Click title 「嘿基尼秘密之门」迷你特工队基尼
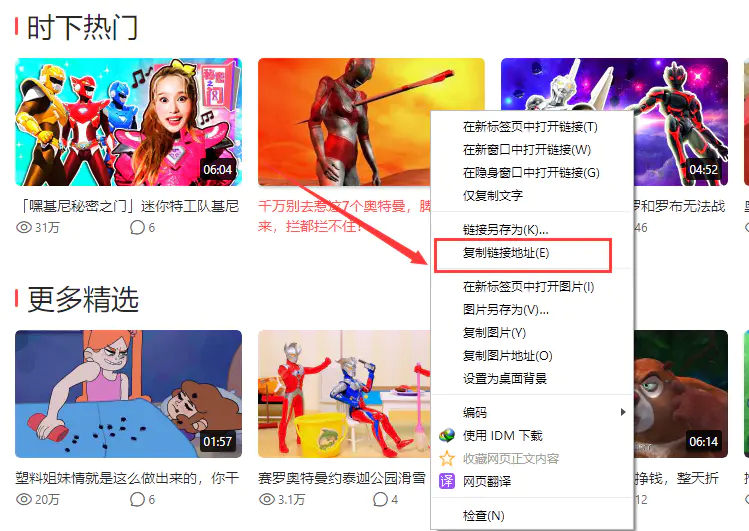749x531 pixels. [129, 206]
